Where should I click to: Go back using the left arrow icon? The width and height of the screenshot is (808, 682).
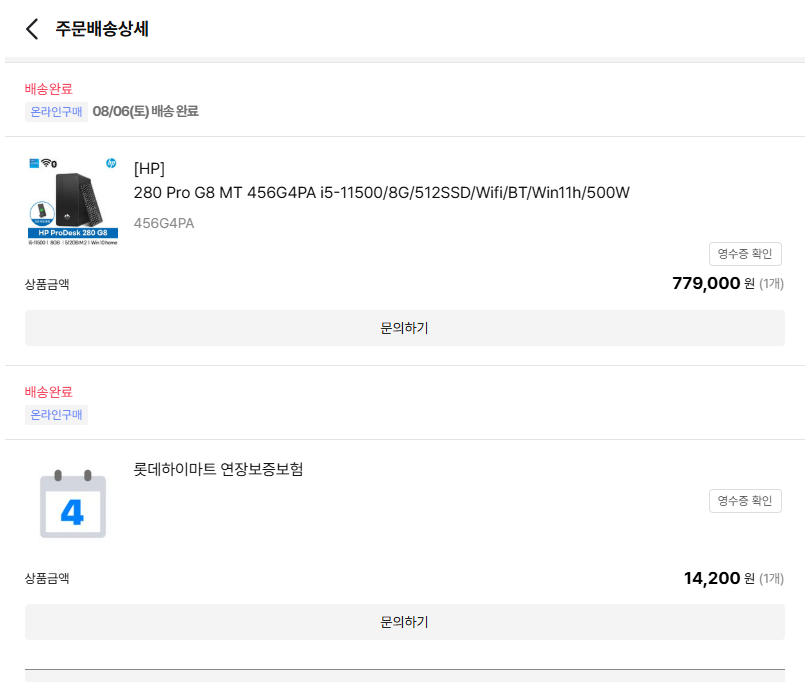coord(32,29)
